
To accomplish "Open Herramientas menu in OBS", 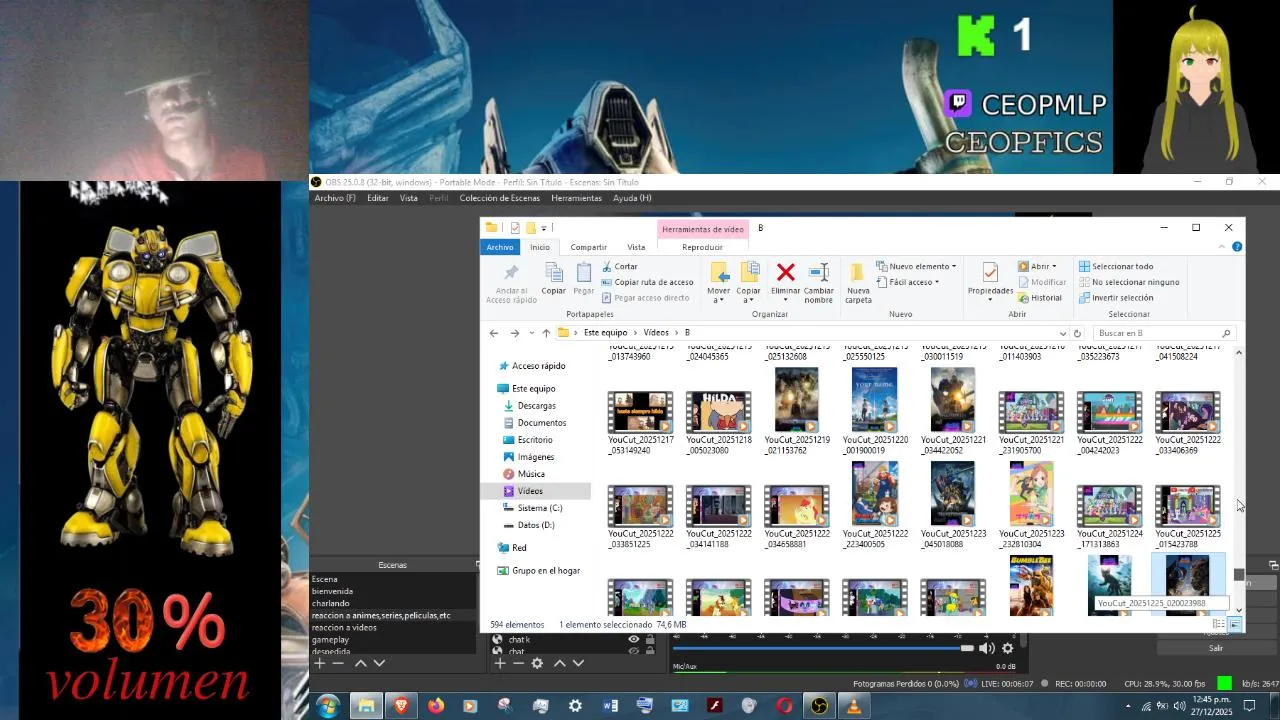I will [576, 198].
